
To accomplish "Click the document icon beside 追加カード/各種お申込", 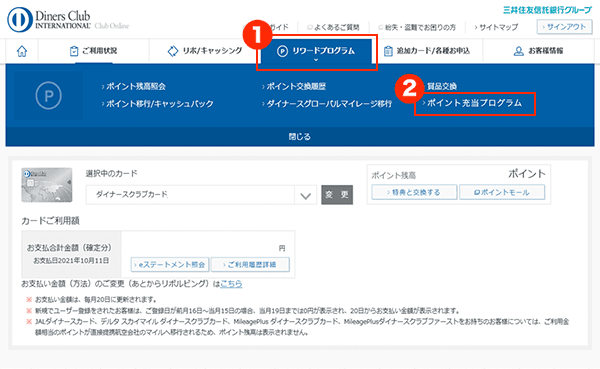I will pyautogui.click(x=388, y=51).
